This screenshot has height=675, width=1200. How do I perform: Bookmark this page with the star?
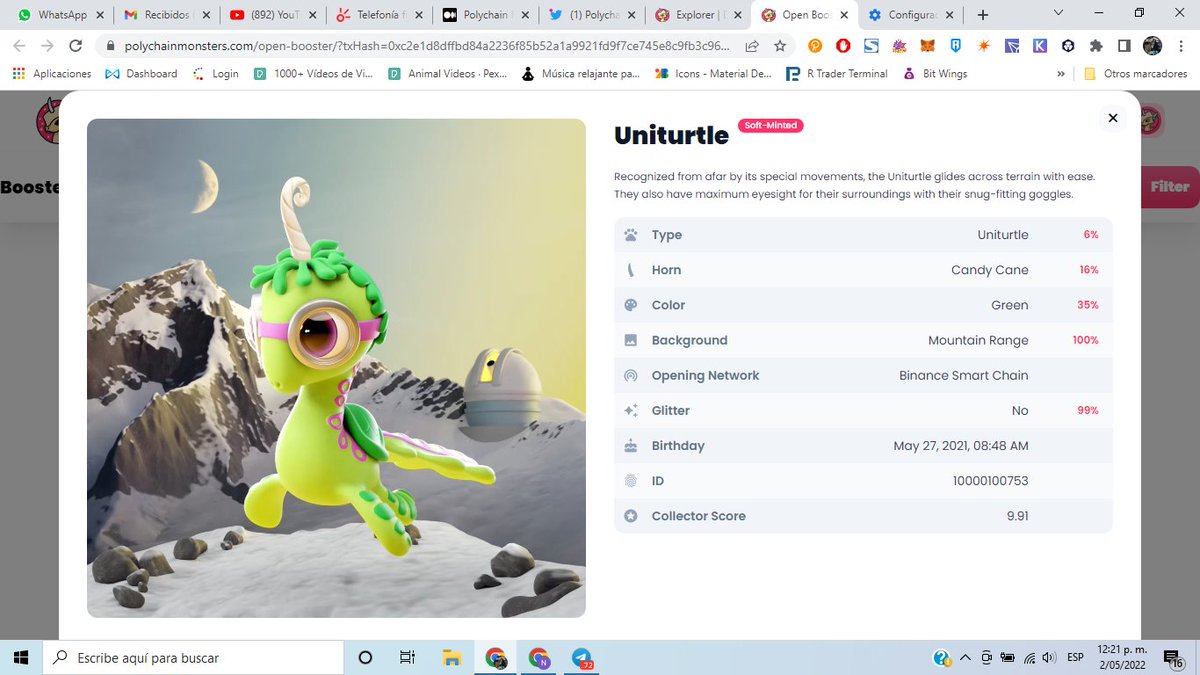pos(780,46)
